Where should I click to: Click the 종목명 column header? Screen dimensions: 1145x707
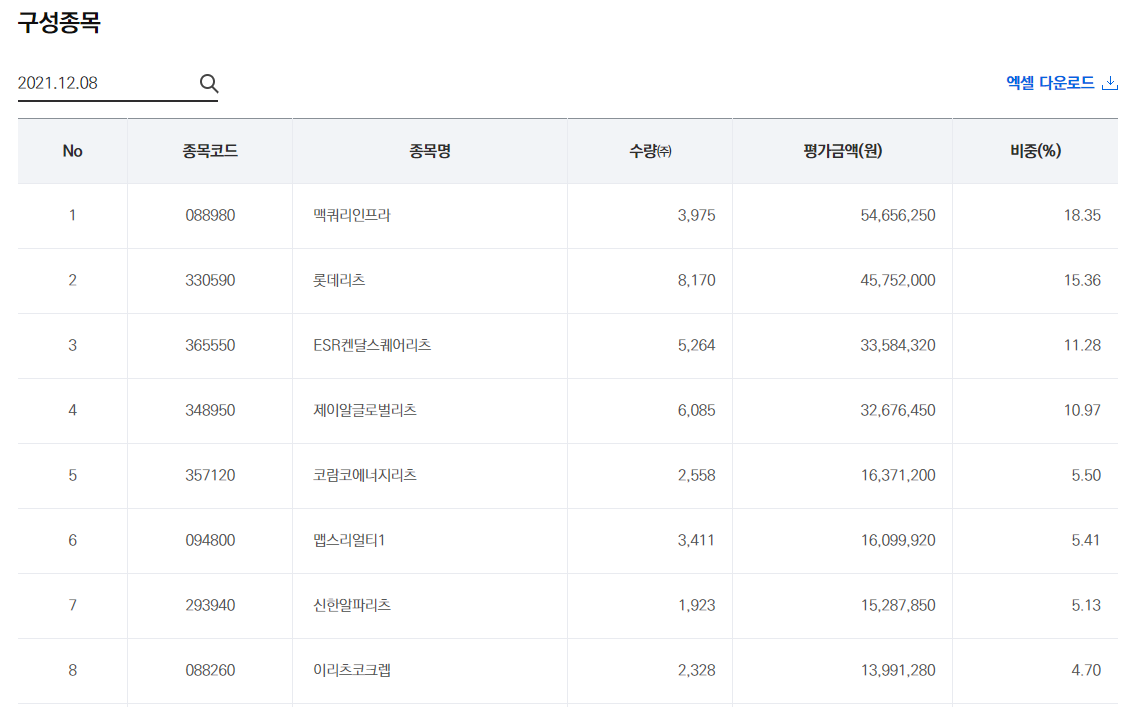(430, 151)
